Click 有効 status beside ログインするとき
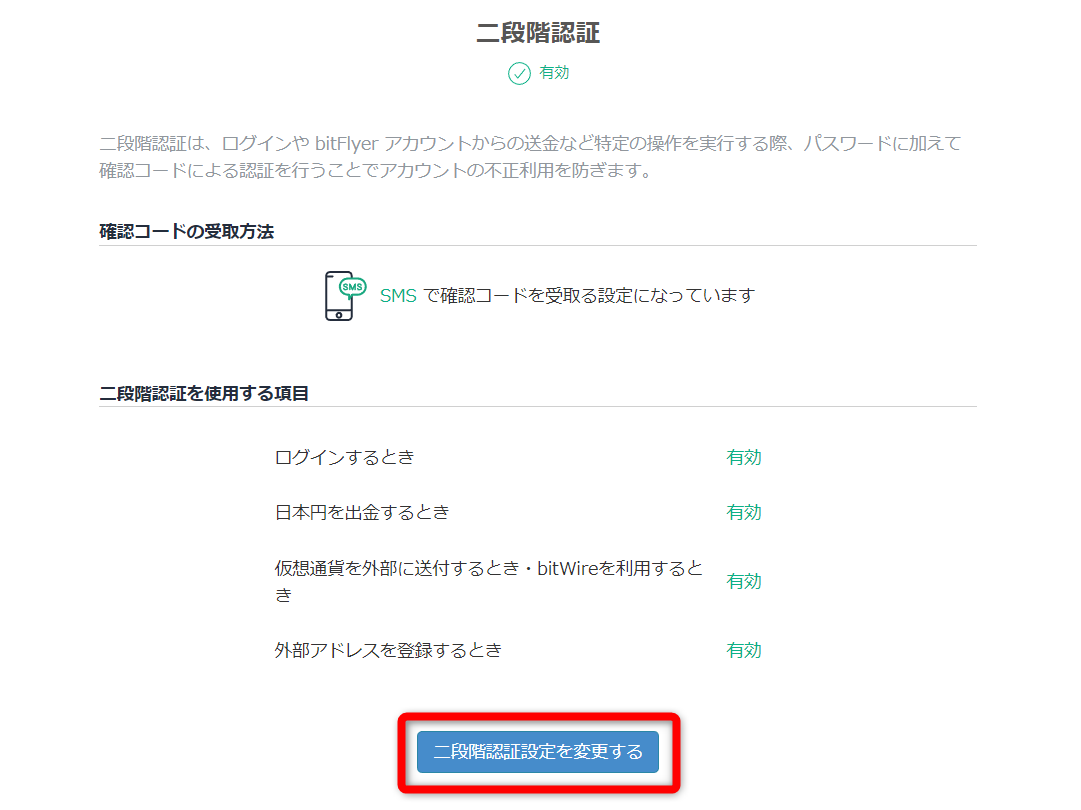 pos(743,457)
